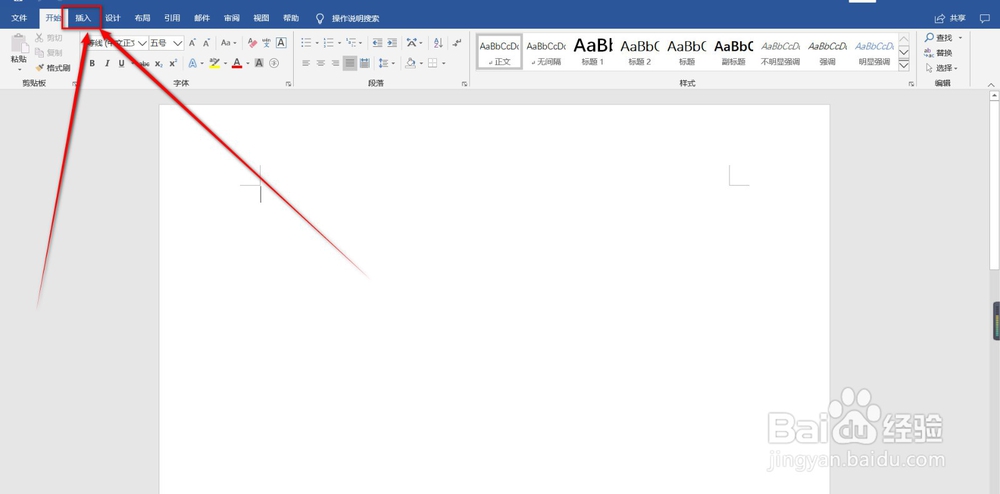Open the Change Case (Aa) dropdown
Screen dimensions: 1000x494
coord(228,43)
